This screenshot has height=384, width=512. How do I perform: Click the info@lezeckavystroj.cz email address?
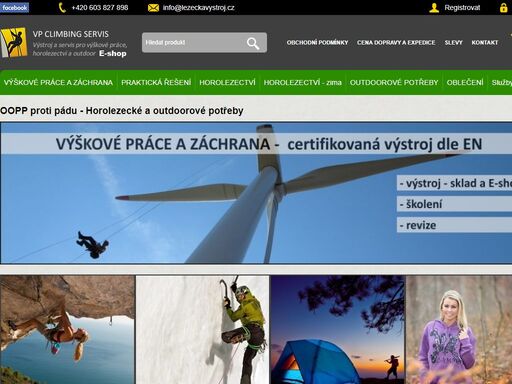pyautogui.click(x=199, y=8)
